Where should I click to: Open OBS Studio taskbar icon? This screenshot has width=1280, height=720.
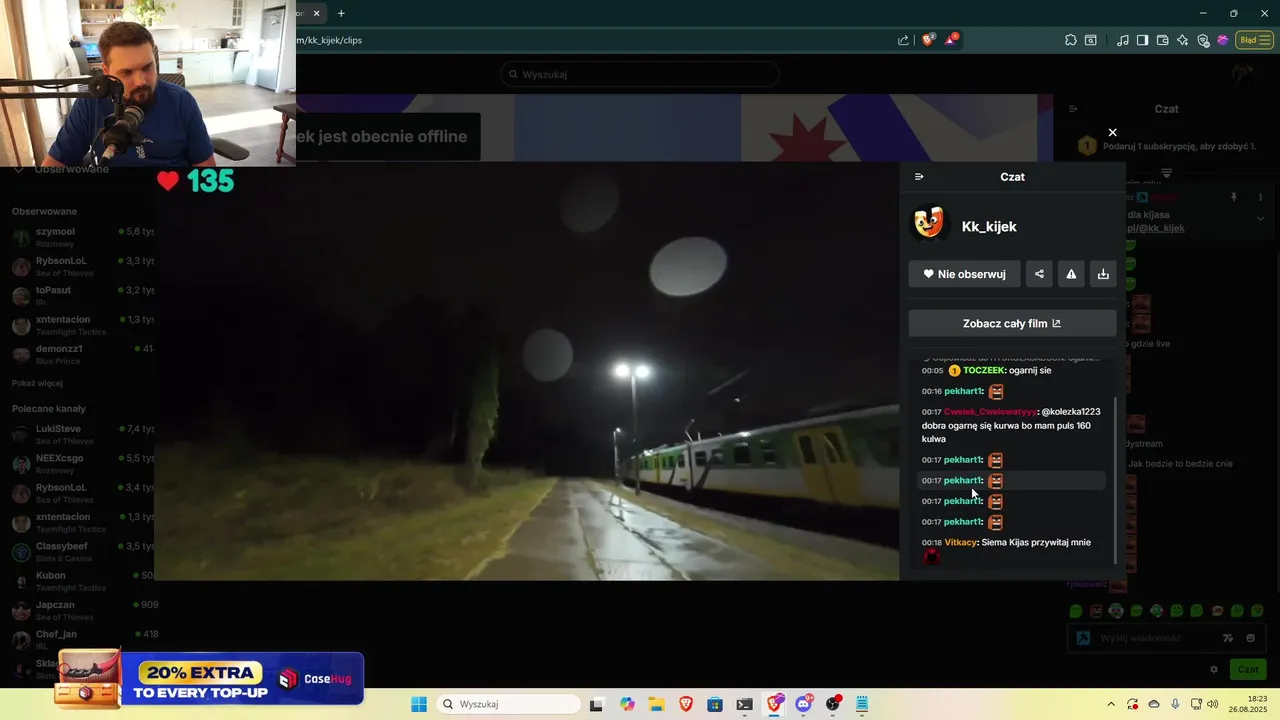tap(833, 704)
